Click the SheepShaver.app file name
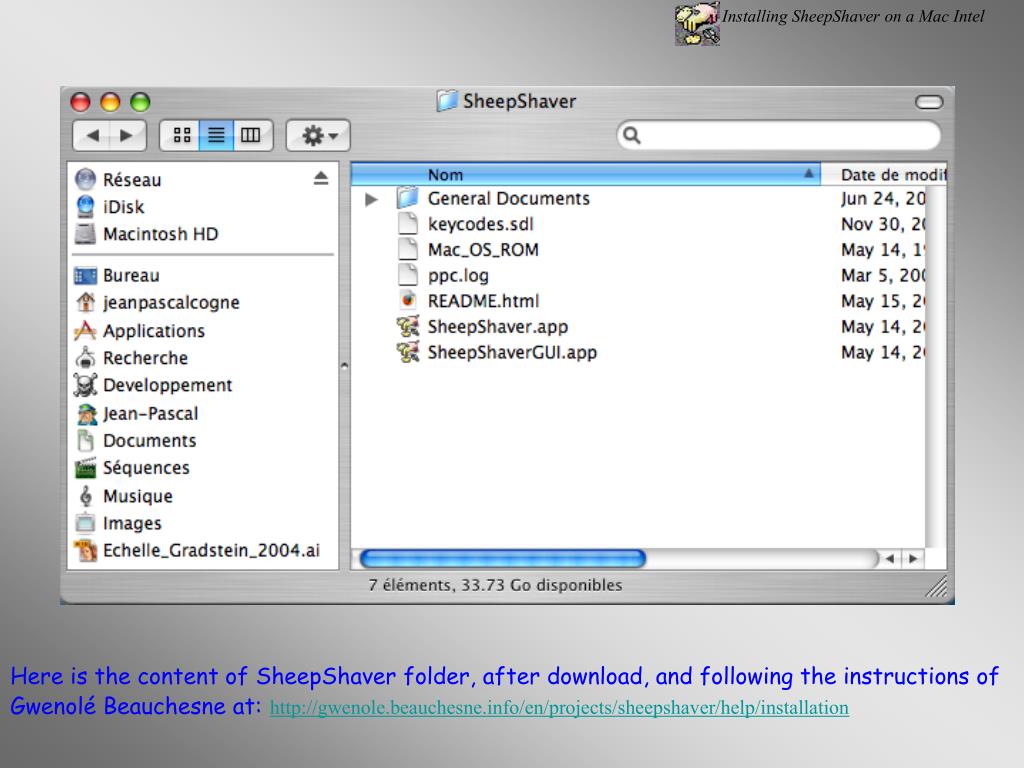The height and width of the screenshot is (768, 1024). 498,327
